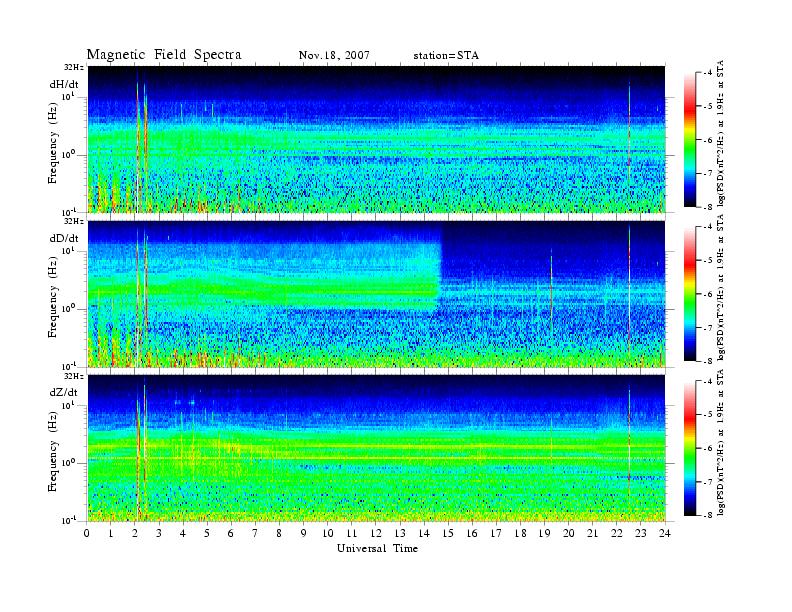Select the "Universal Time" axis title

(x=377, y=548)
